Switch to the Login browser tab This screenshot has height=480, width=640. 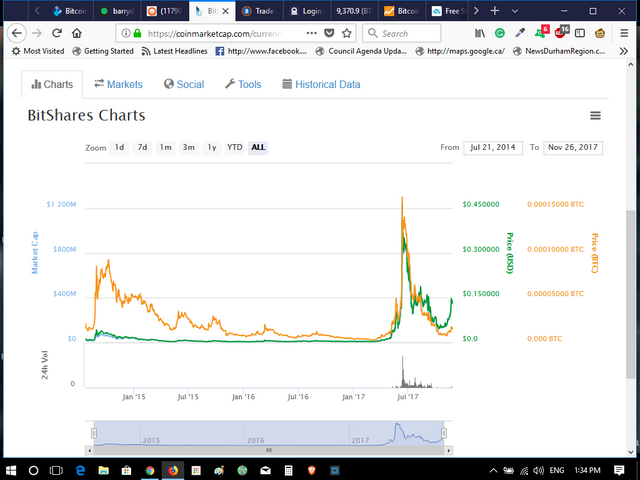pos(307,11)
